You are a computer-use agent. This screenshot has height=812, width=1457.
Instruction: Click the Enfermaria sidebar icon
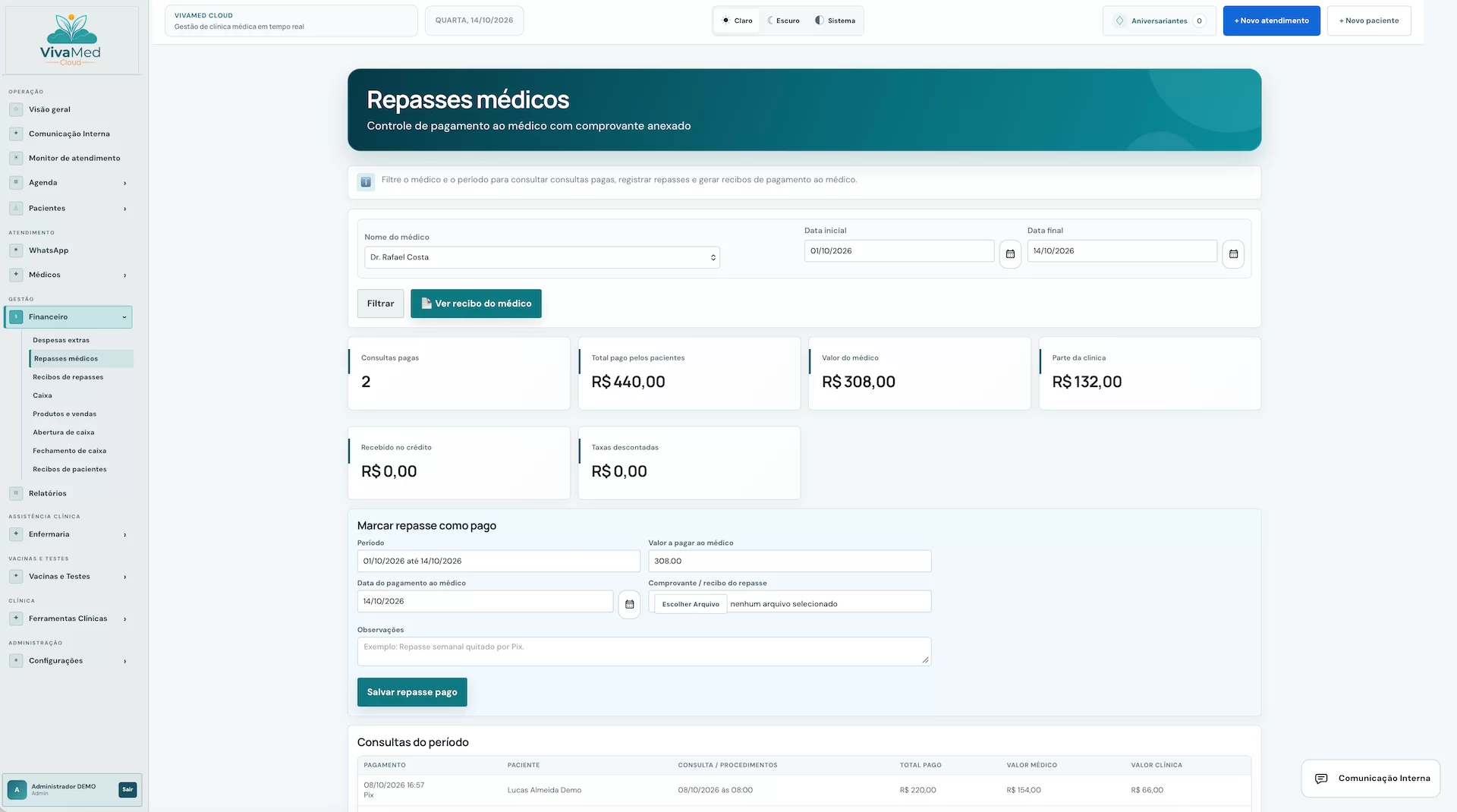[16, 534]
